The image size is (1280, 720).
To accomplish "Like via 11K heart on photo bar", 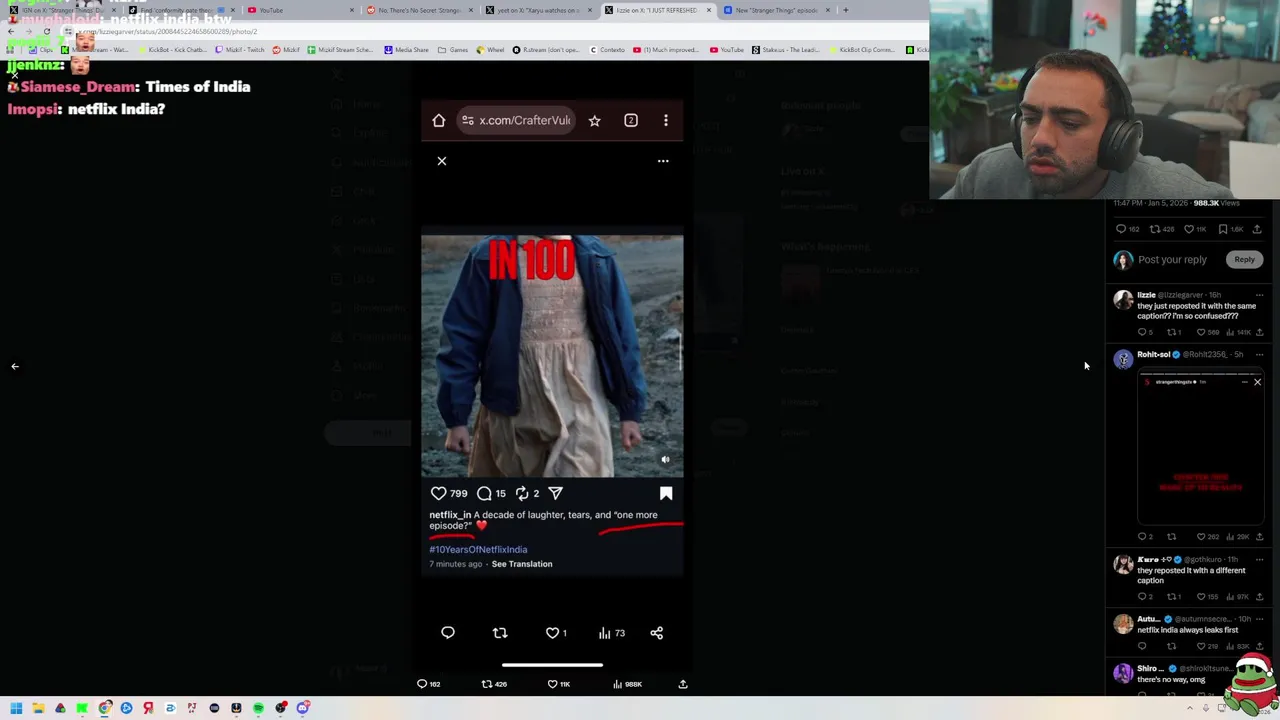I will coord(558,684).
